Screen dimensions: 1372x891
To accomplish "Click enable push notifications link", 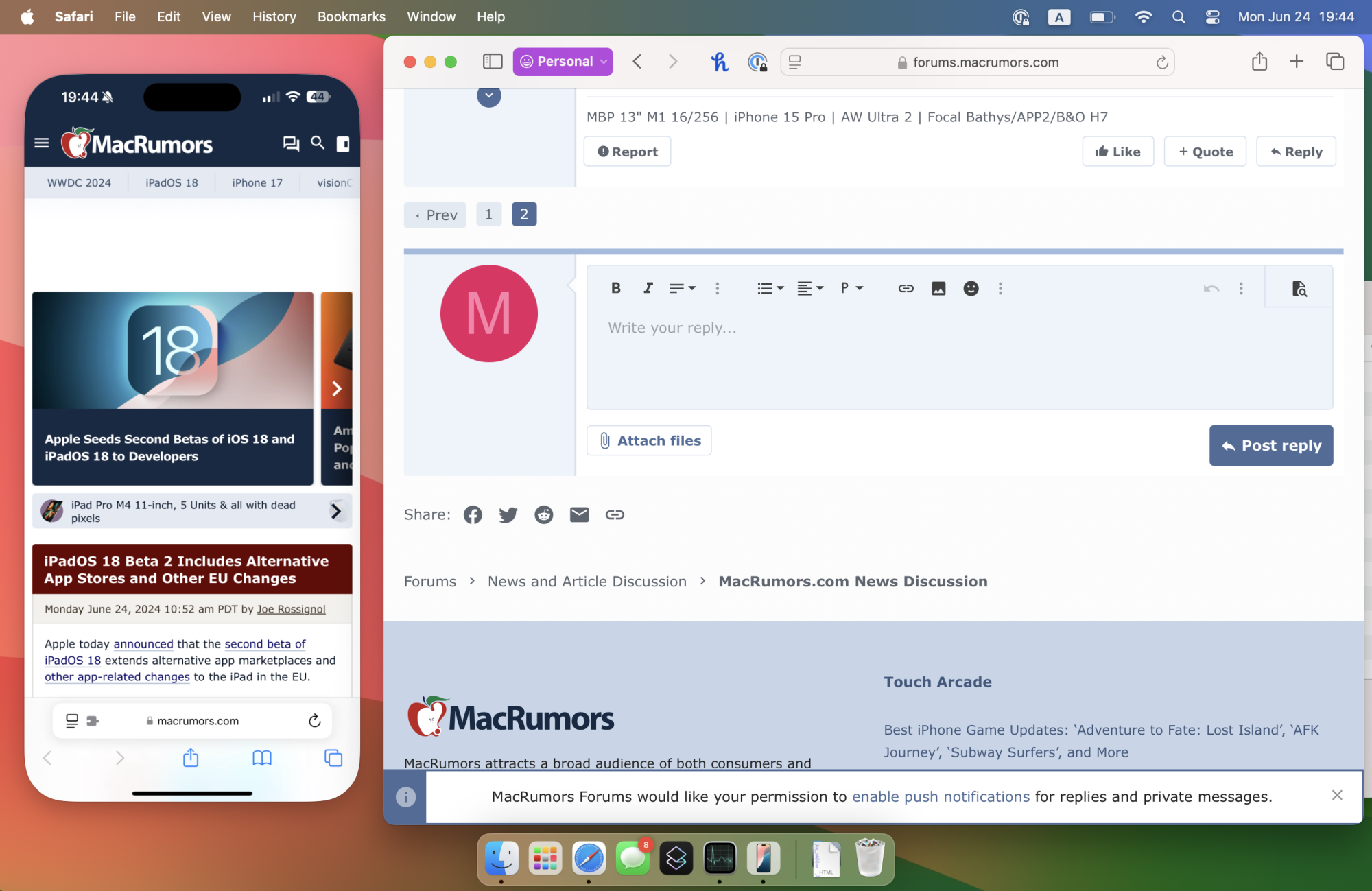I will click(941, 796).
